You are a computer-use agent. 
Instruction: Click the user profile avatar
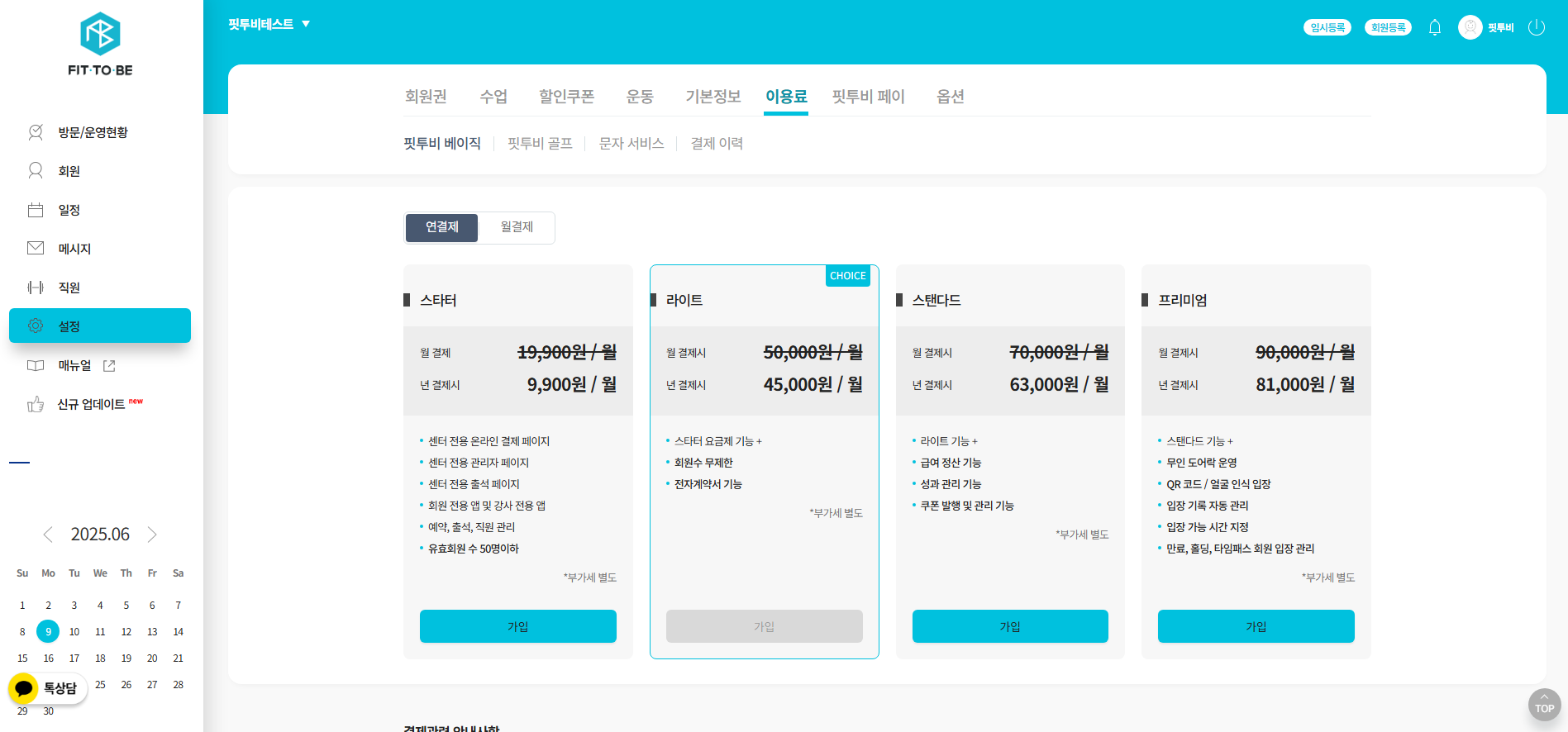pyautogui.click(x=1470, y=27)
